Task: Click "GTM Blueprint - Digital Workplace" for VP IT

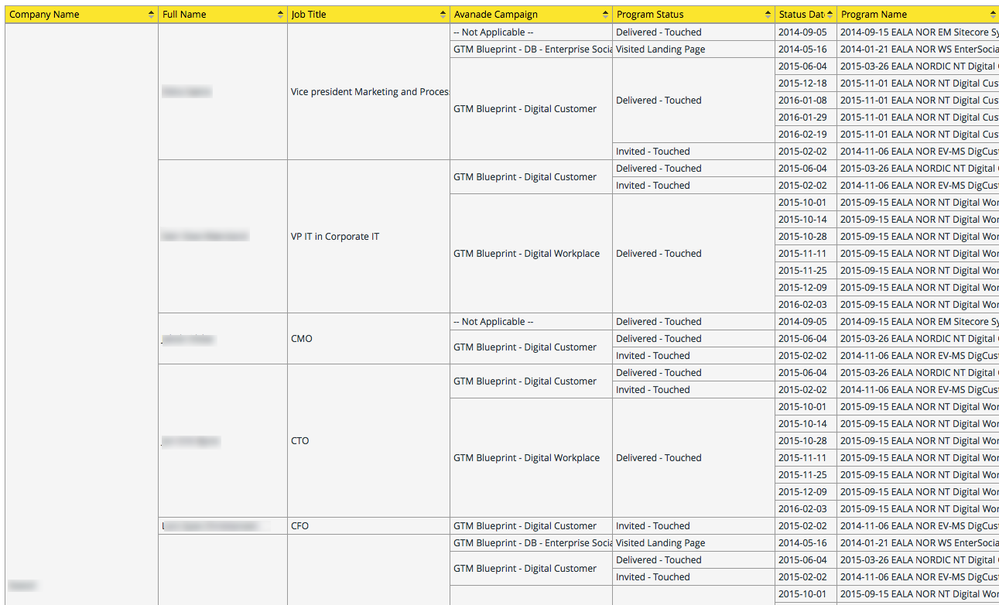Action: click(531, 253)
